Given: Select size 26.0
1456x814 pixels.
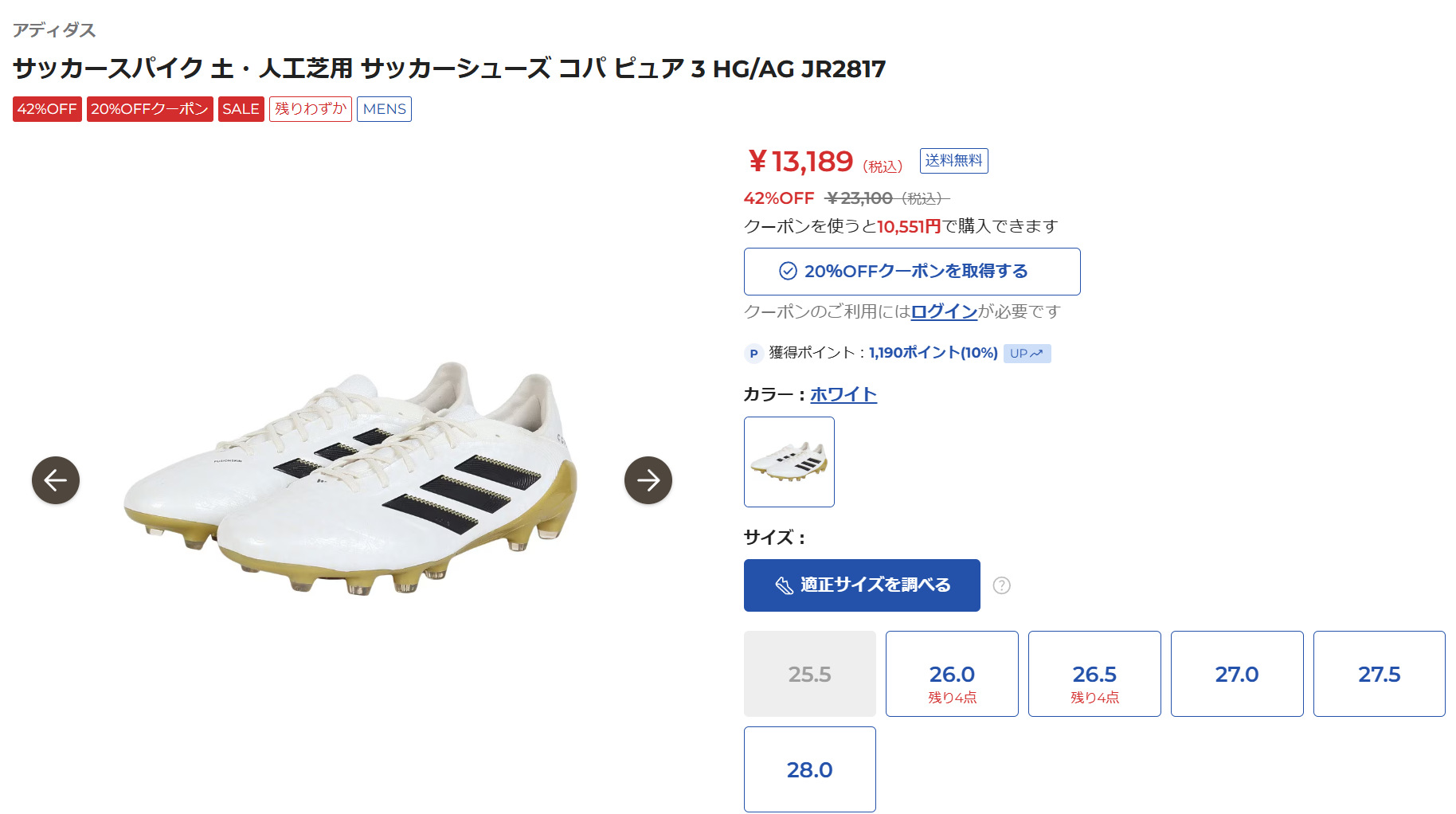Looking at the screenshot, I should [x=952, y=674].
